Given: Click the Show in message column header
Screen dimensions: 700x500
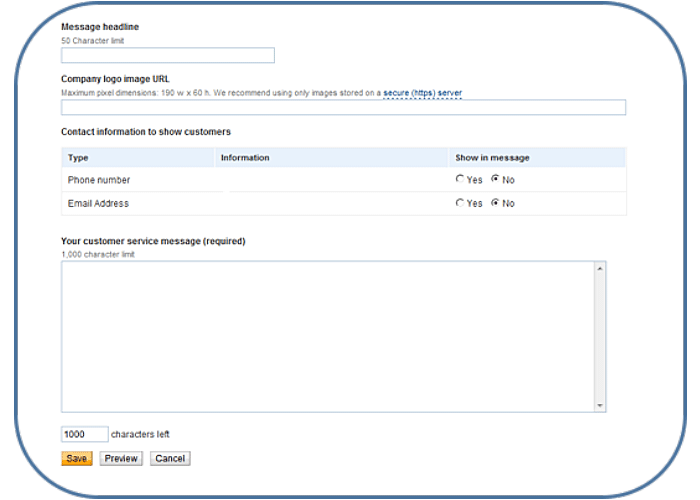Looking at the screenshot, I should tap(492, 158).
